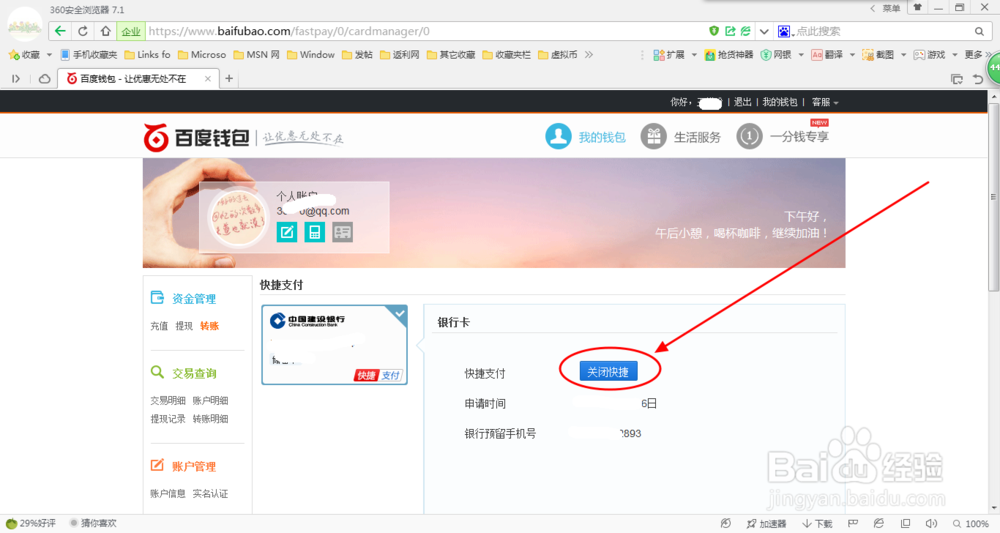Click 退出 logout link
Image resolution: width=1000 pixels, height=533 pixels.
(x=742, y=102)
